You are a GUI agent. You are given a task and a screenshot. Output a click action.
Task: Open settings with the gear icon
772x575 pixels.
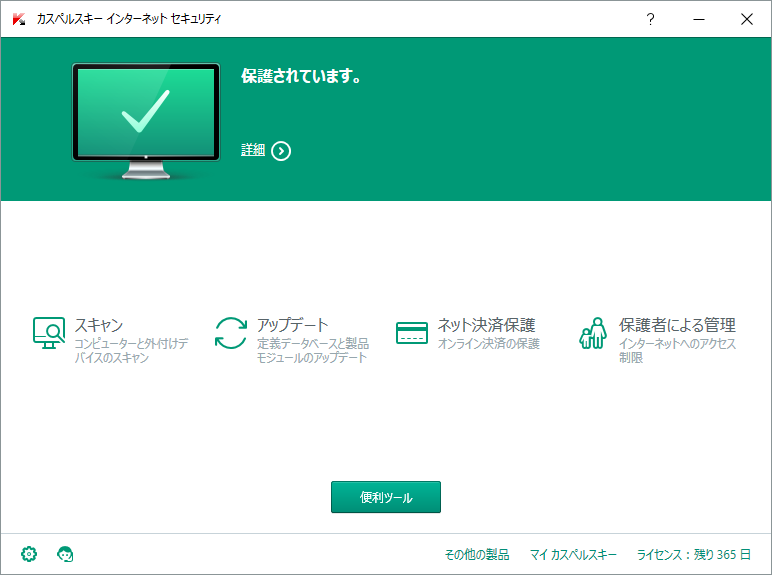click(29, 554)
